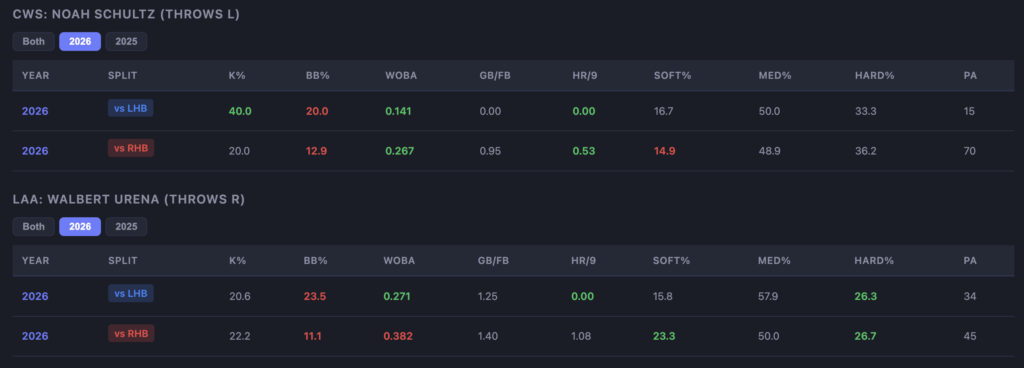Click PA column header in Urena table
Screen dimensions: 1024x368
(970, 260)
